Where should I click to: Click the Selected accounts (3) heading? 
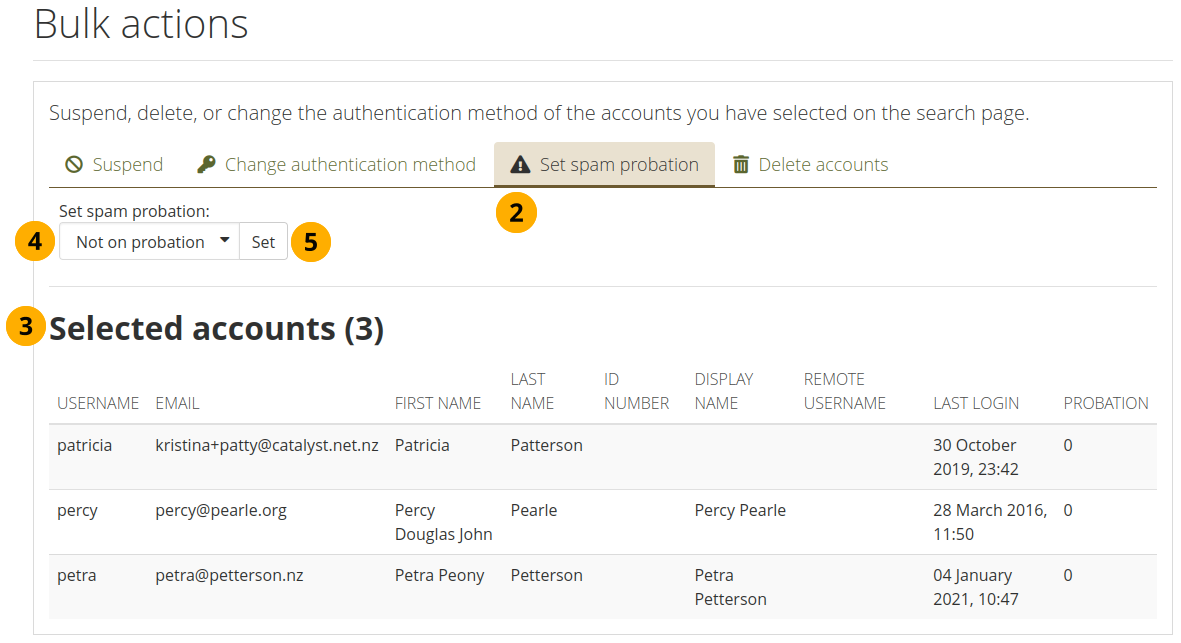216,328
